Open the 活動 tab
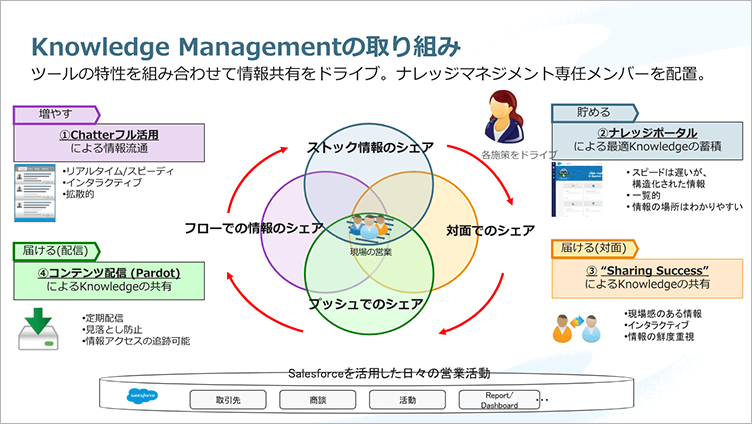 click(406, 399)
